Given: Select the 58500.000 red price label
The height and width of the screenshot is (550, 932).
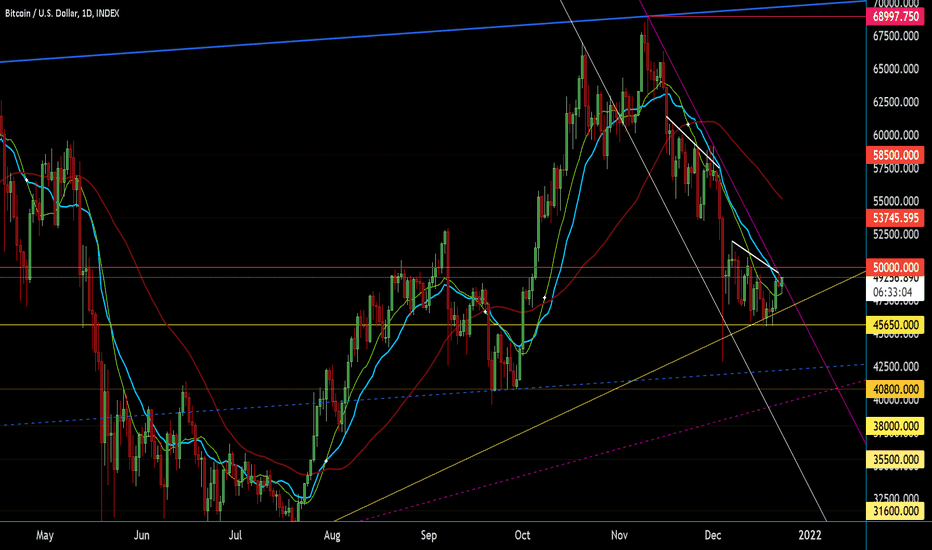Looking at the screenshot, I should point(896,156).
